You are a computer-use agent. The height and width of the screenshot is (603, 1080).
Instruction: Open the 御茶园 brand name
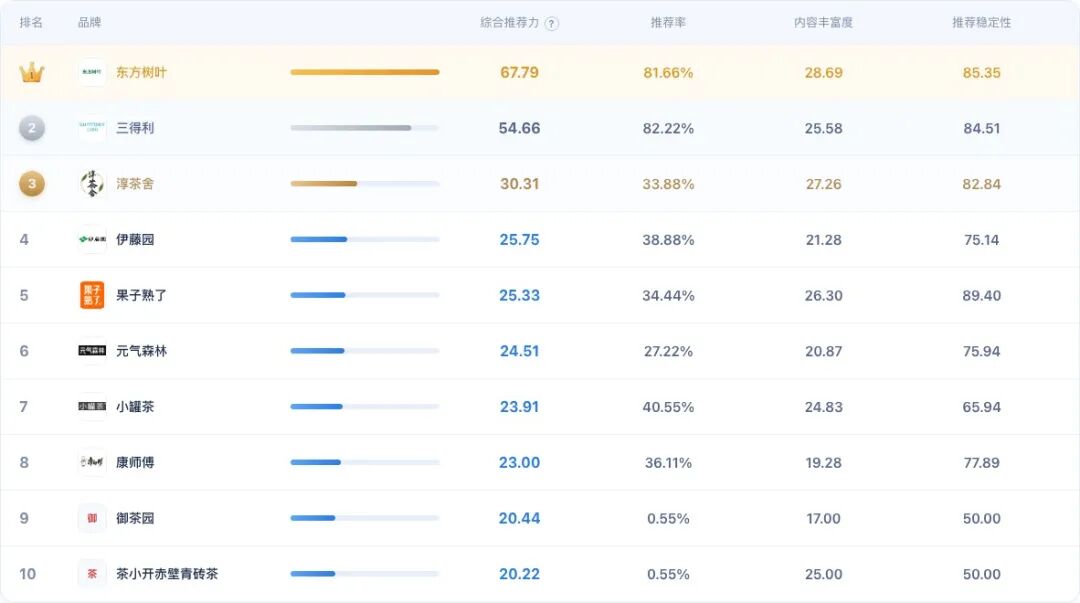tap(135, 518)
